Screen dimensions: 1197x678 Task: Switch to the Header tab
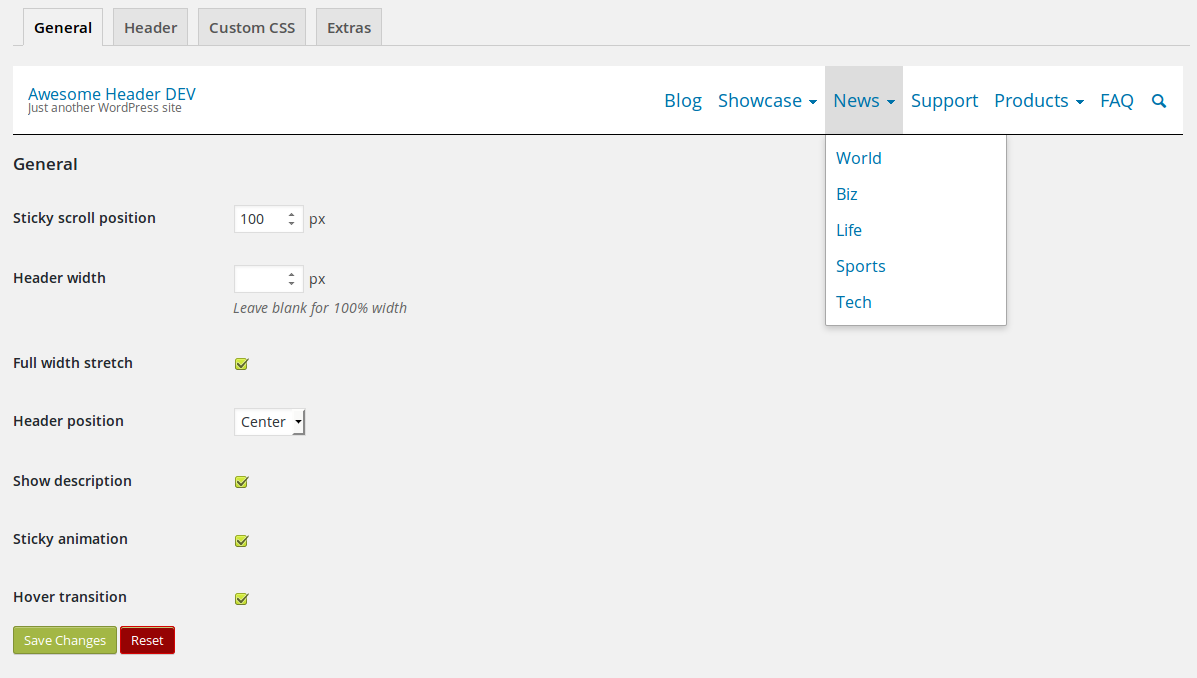(150, 28)
